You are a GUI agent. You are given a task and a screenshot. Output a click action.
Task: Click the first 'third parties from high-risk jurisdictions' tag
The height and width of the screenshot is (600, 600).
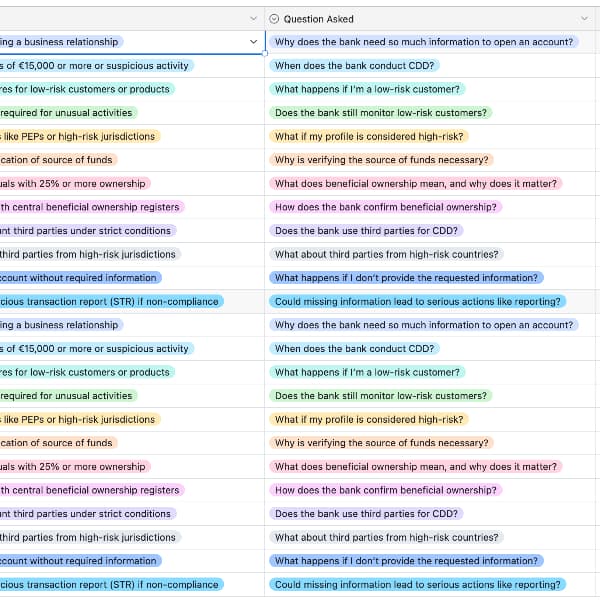pyautogui.click(x=90, y=254)
